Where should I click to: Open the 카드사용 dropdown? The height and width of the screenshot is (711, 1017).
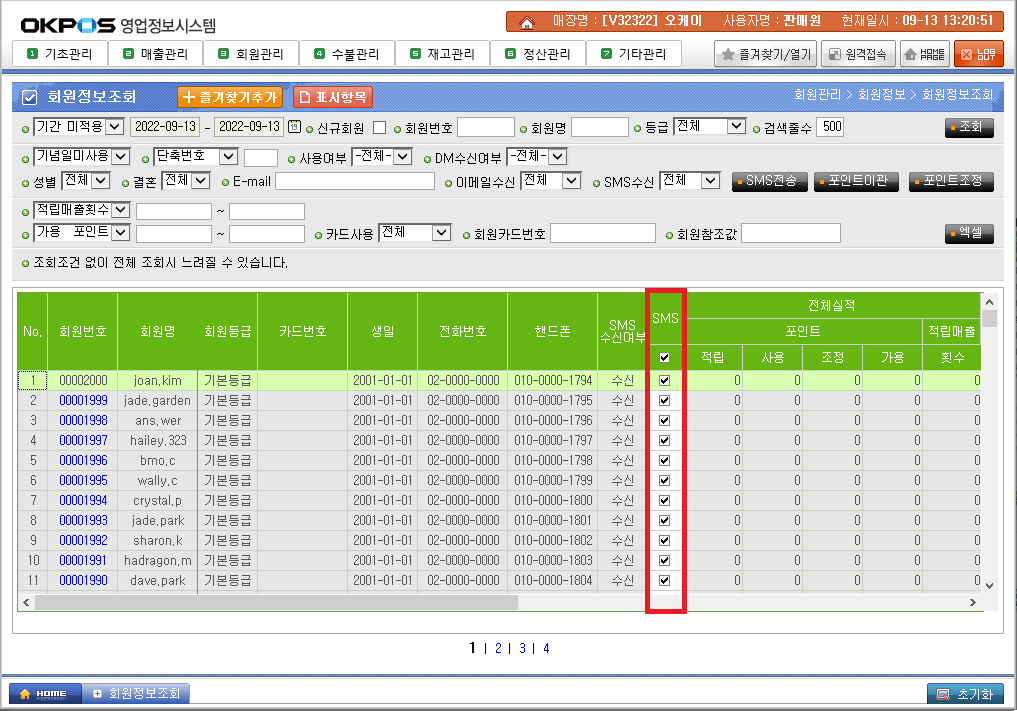pos(415,232)
